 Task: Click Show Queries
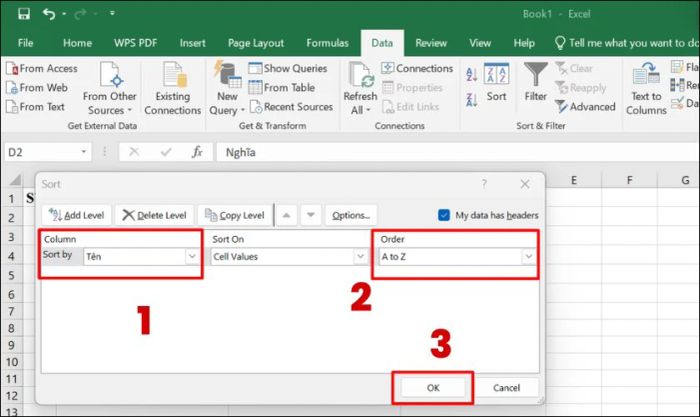288,68
